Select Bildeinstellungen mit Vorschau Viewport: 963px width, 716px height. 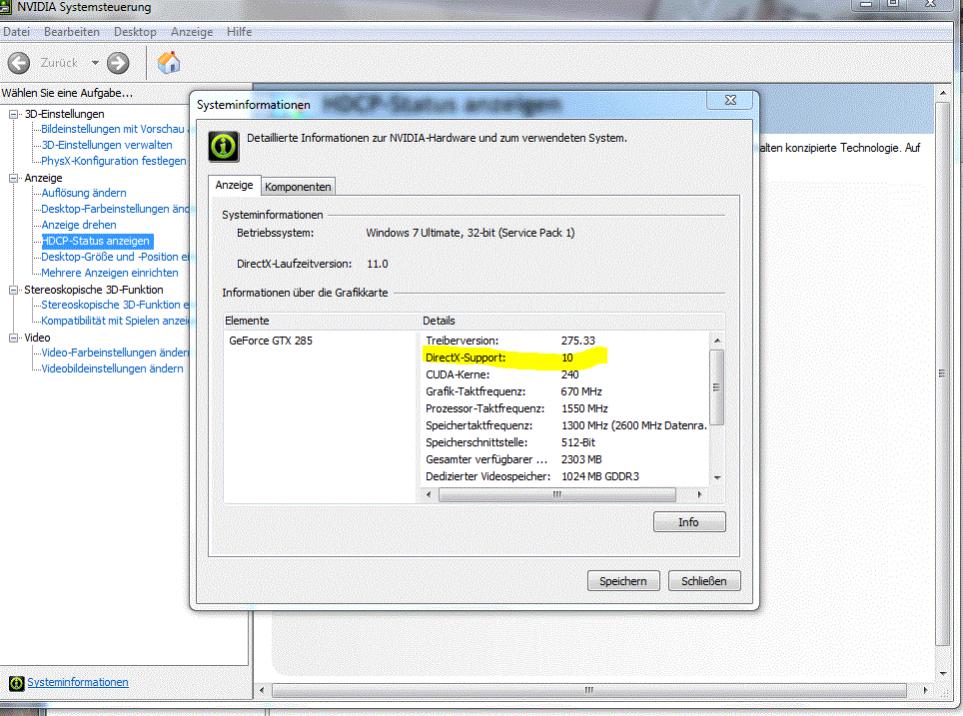[x=115, y=129]
